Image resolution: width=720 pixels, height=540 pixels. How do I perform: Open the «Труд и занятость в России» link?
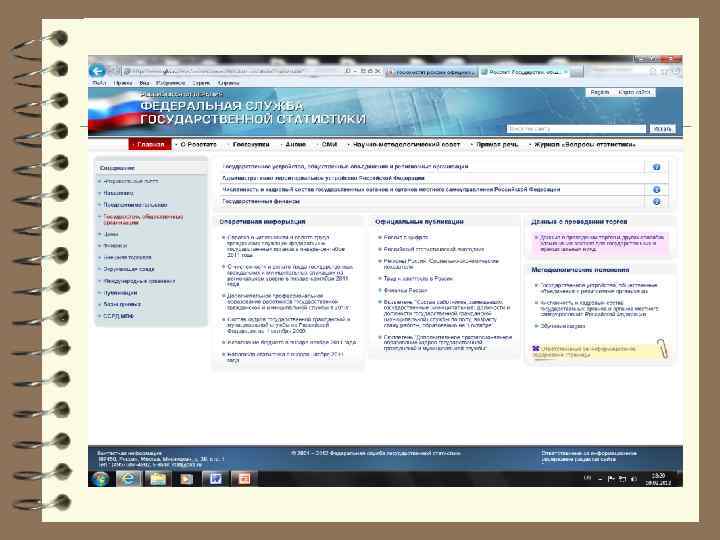418,279
